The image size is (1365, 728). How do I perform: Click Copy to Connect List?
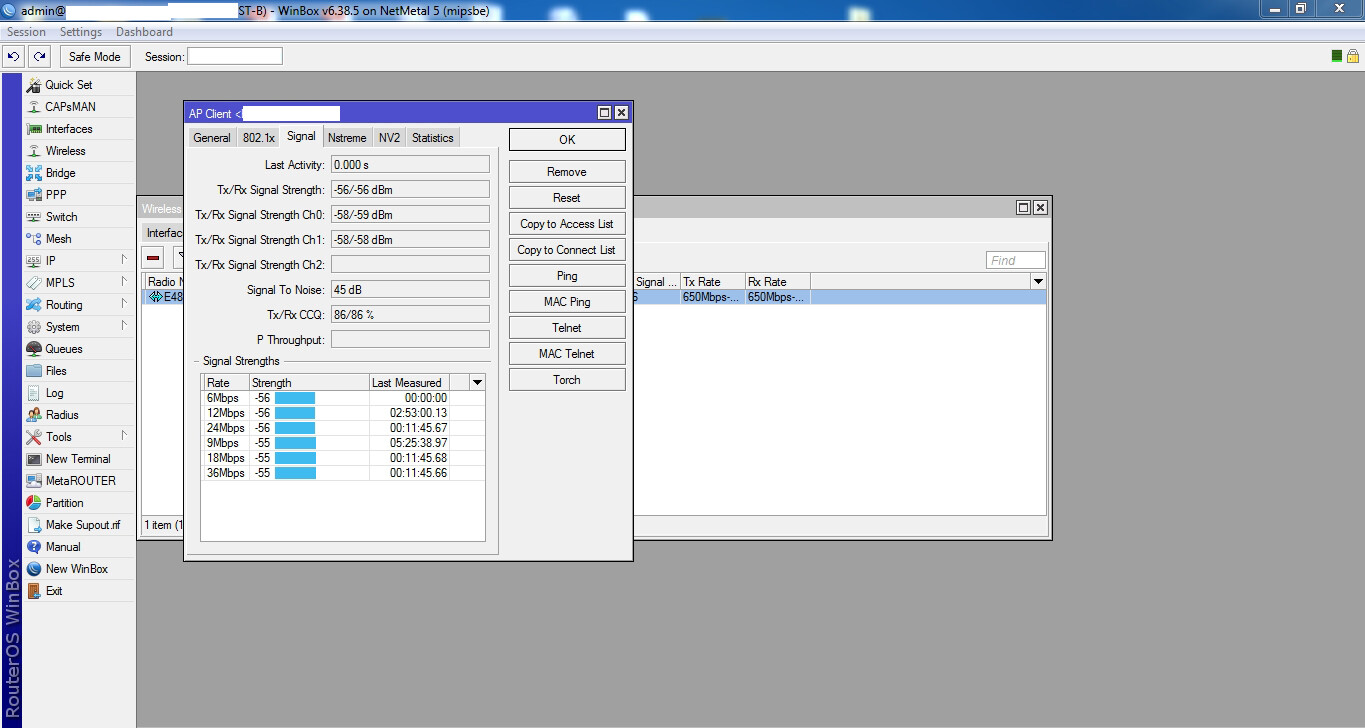click(567, 250)
